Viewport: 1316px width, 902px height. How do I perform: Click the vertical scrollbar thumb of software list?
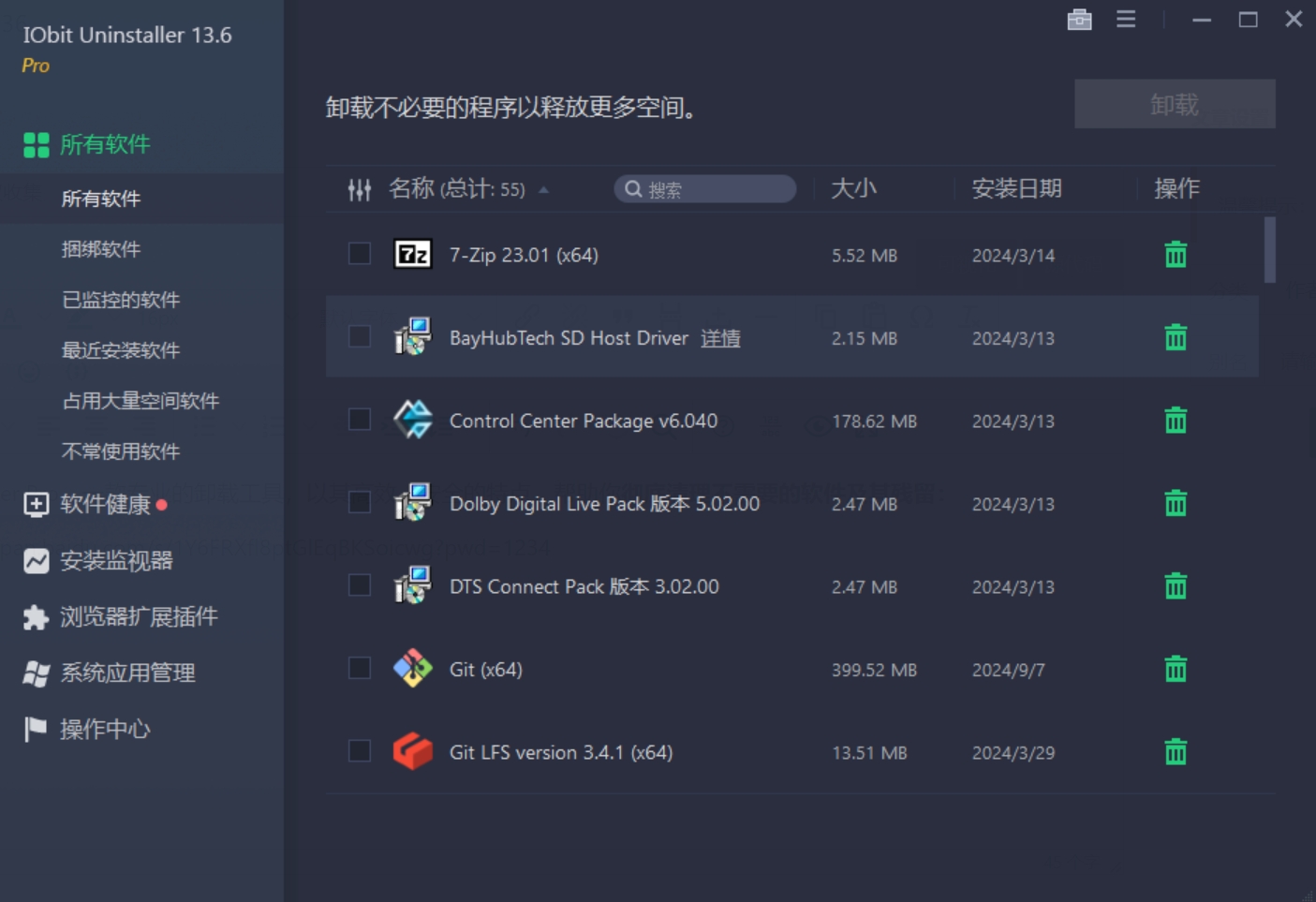1269,249
